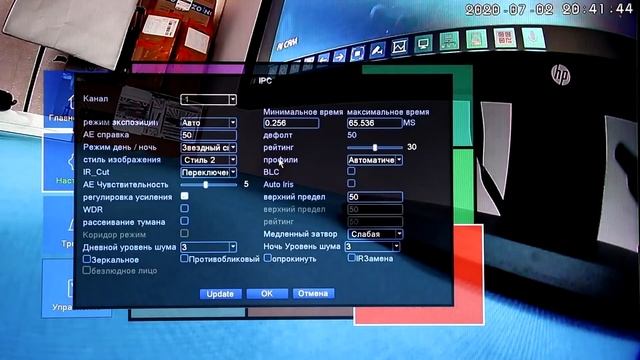Click the AE справка input field
Image resolution: width=640 pixels, height=360 pixels.
click(209, 135)
